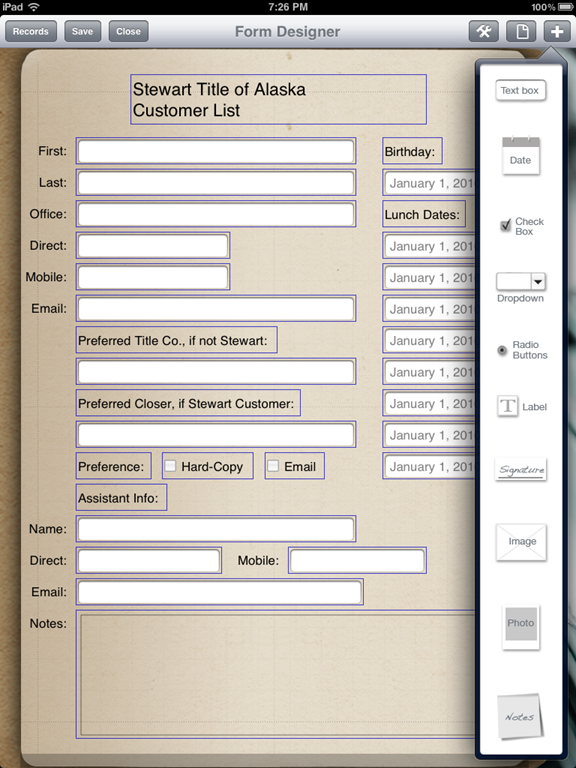
Task: Tap the new page document icon
Action: tap(521, 31)
